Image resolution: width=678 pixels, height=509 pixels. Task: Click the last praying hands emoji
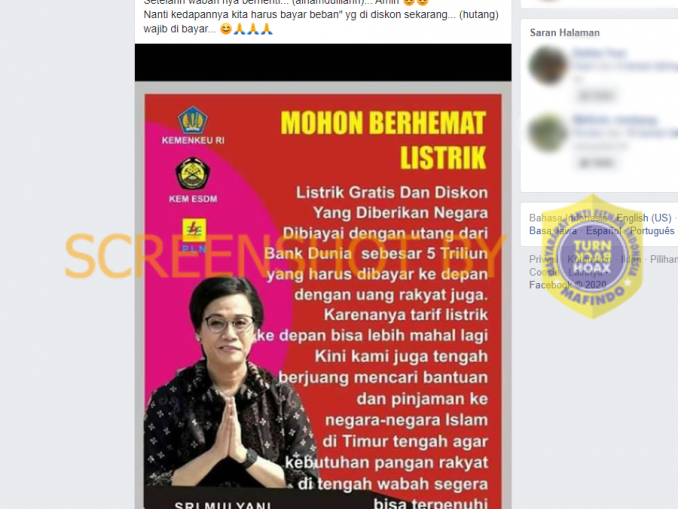(266, 29)
